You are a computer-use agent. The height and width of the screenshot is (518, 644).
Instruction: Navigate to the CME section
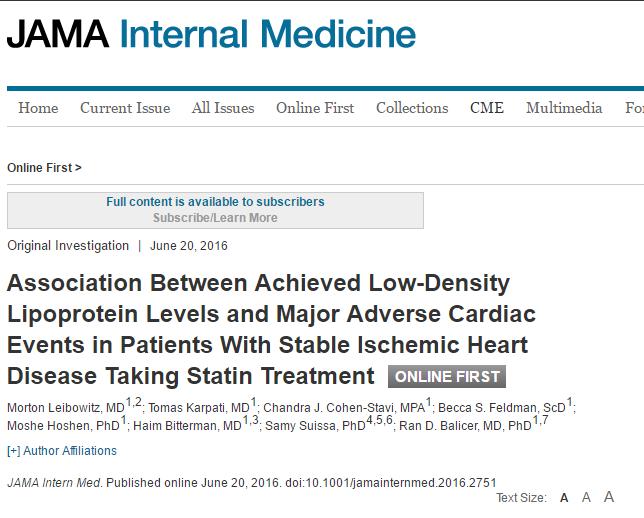(x=487, y=108)
